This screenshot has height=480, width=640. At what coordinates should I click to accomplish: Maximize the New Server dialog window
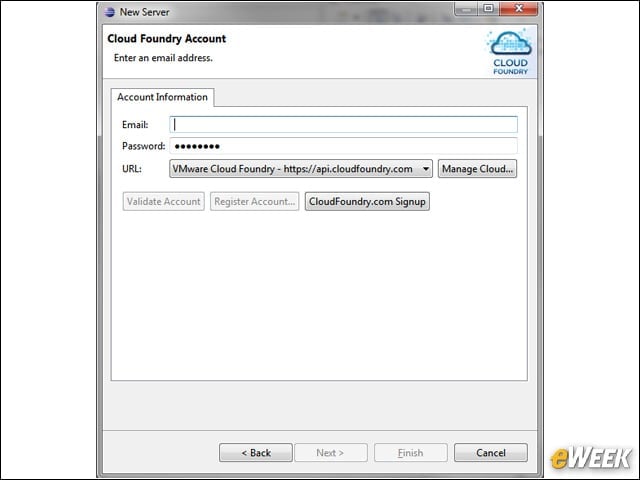(488, 9)
